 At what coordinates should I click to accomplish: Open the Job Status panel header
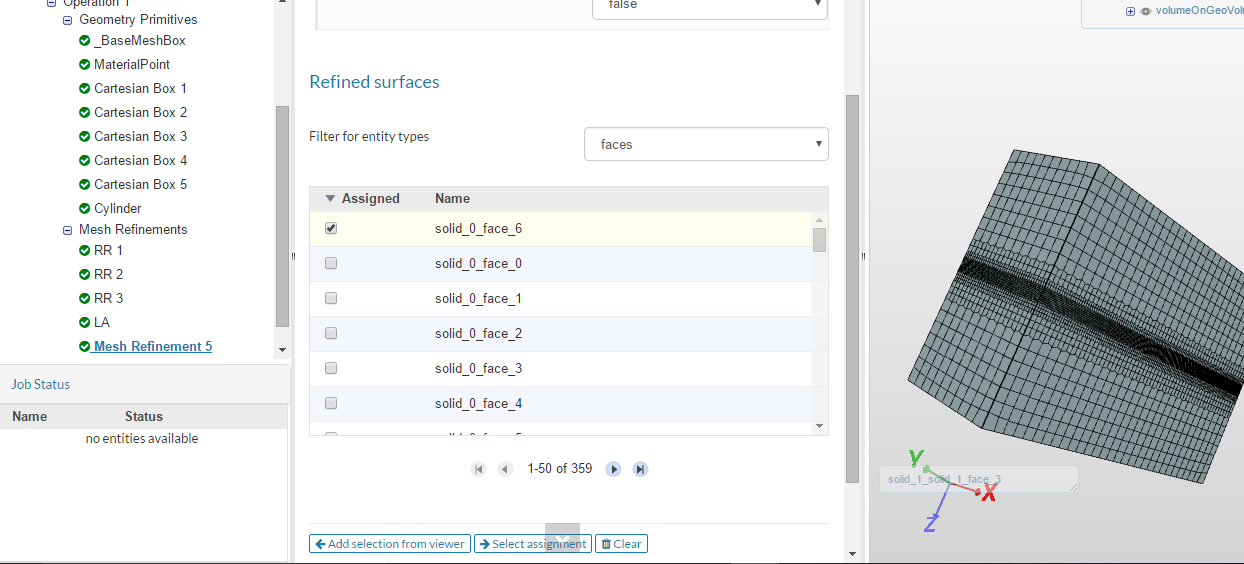coord(41,384)
